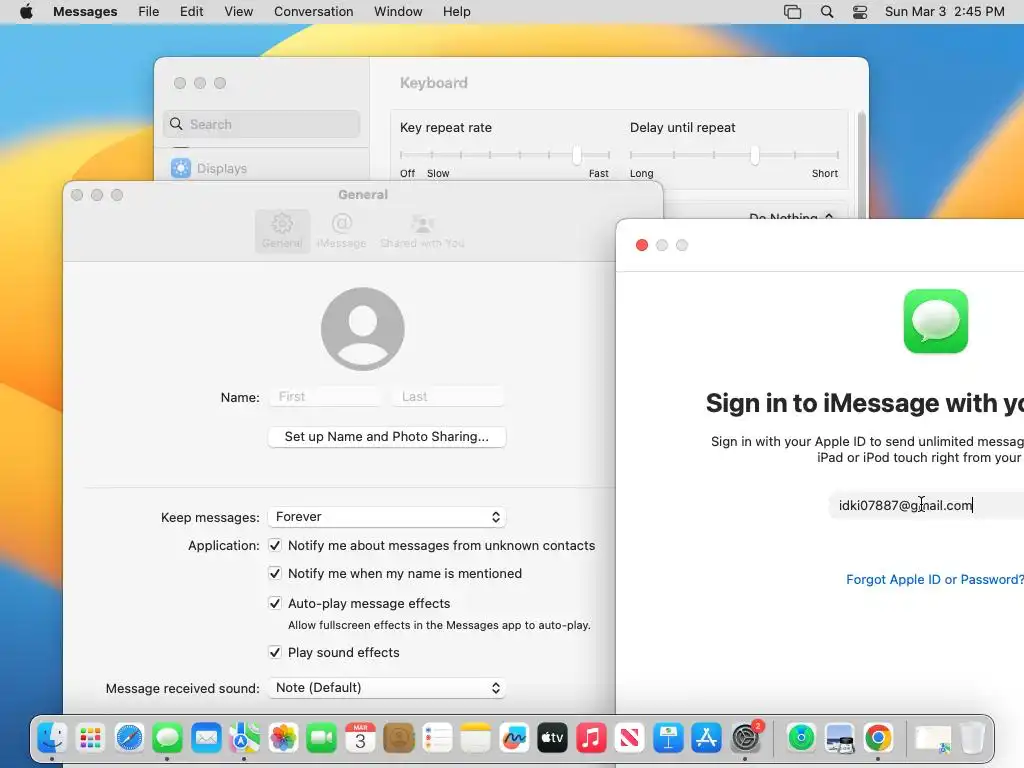The height and width of the screenshot is (768, 1024).
Task: Open News from the dock
Action: [630, 738]
